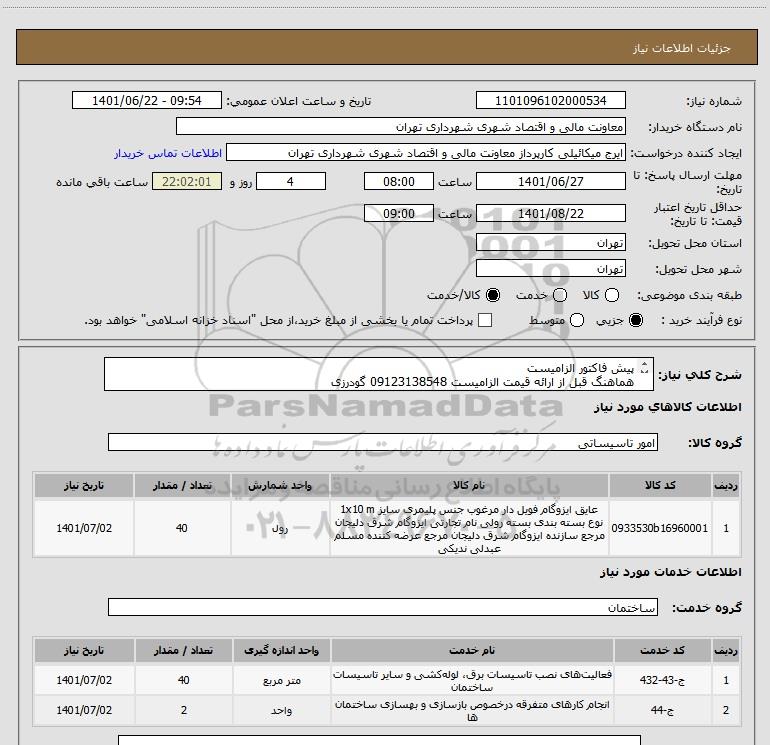Click the buyer organization name field

click(401, 126)
